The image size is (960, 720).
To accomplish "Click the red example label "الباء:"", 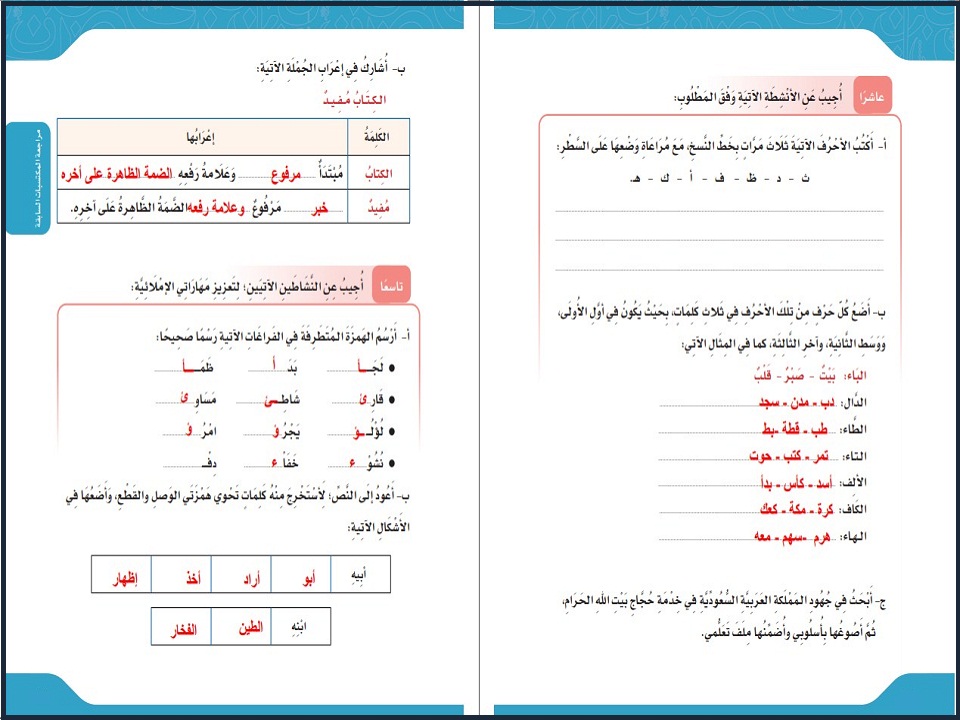I will point(855,375).
